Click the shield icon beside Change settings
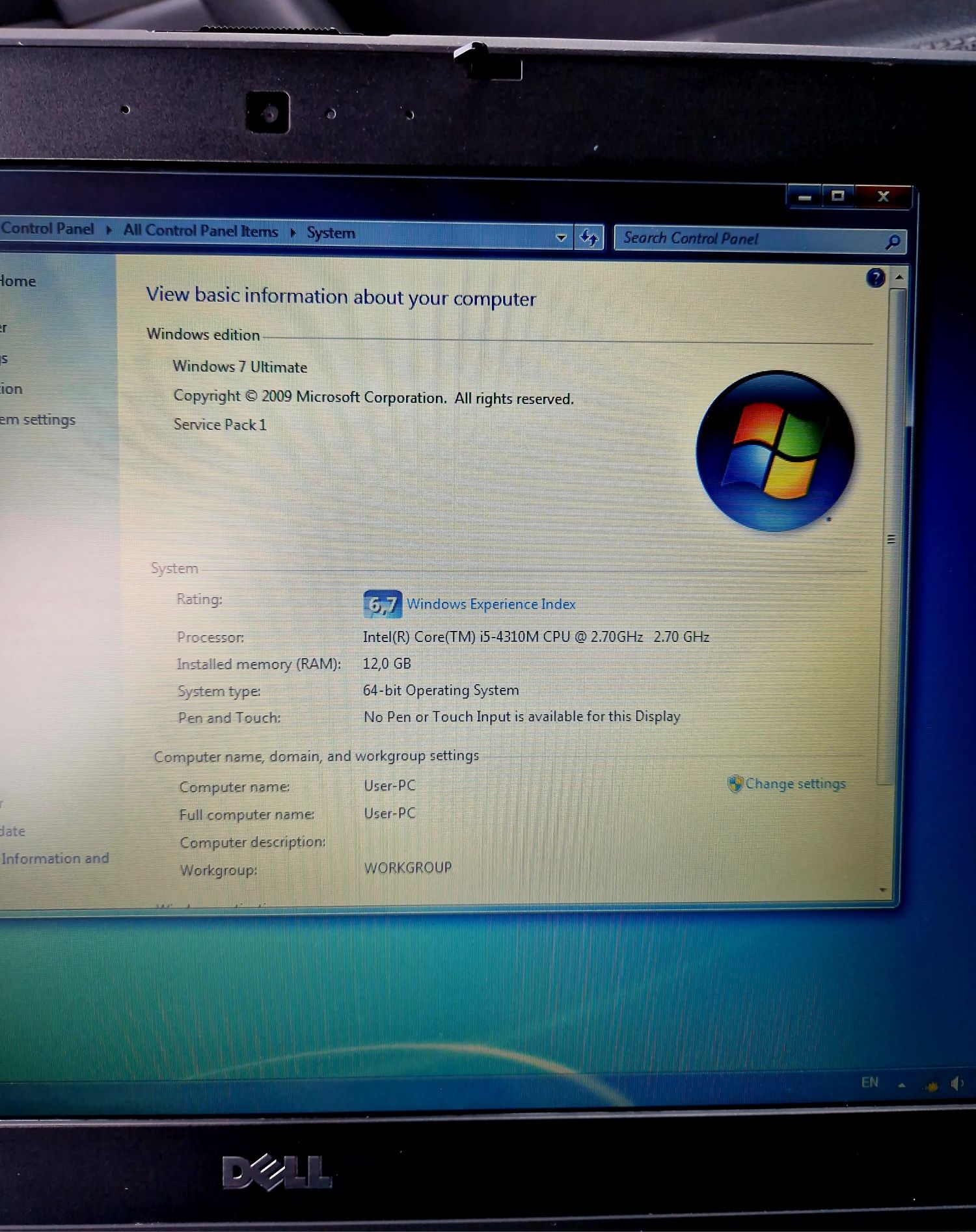This screenshot has width=976, height=1232. point(735,784)
